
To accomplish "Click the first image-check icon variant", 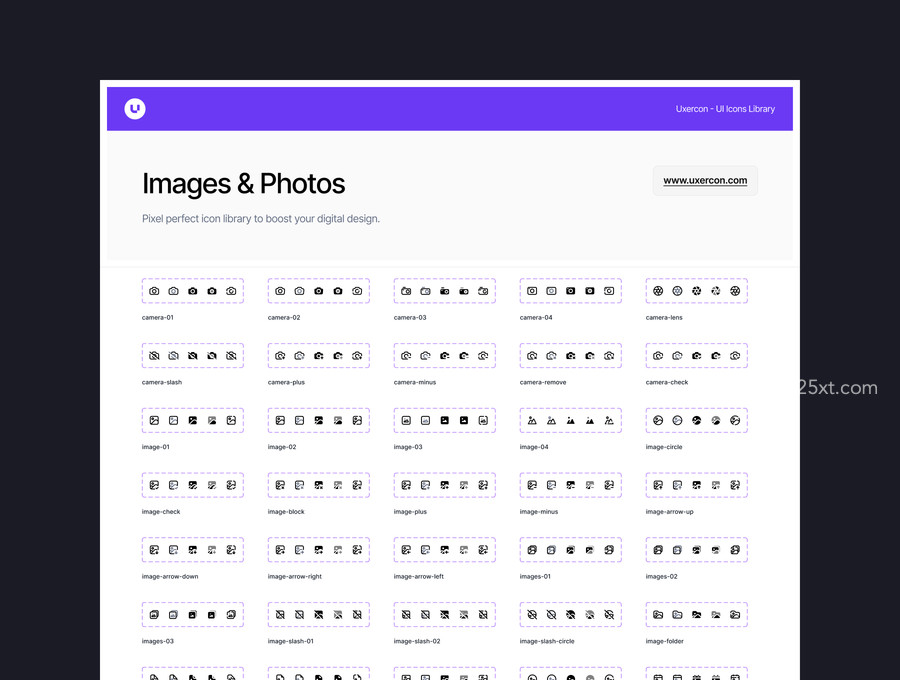I will [154, 485].
